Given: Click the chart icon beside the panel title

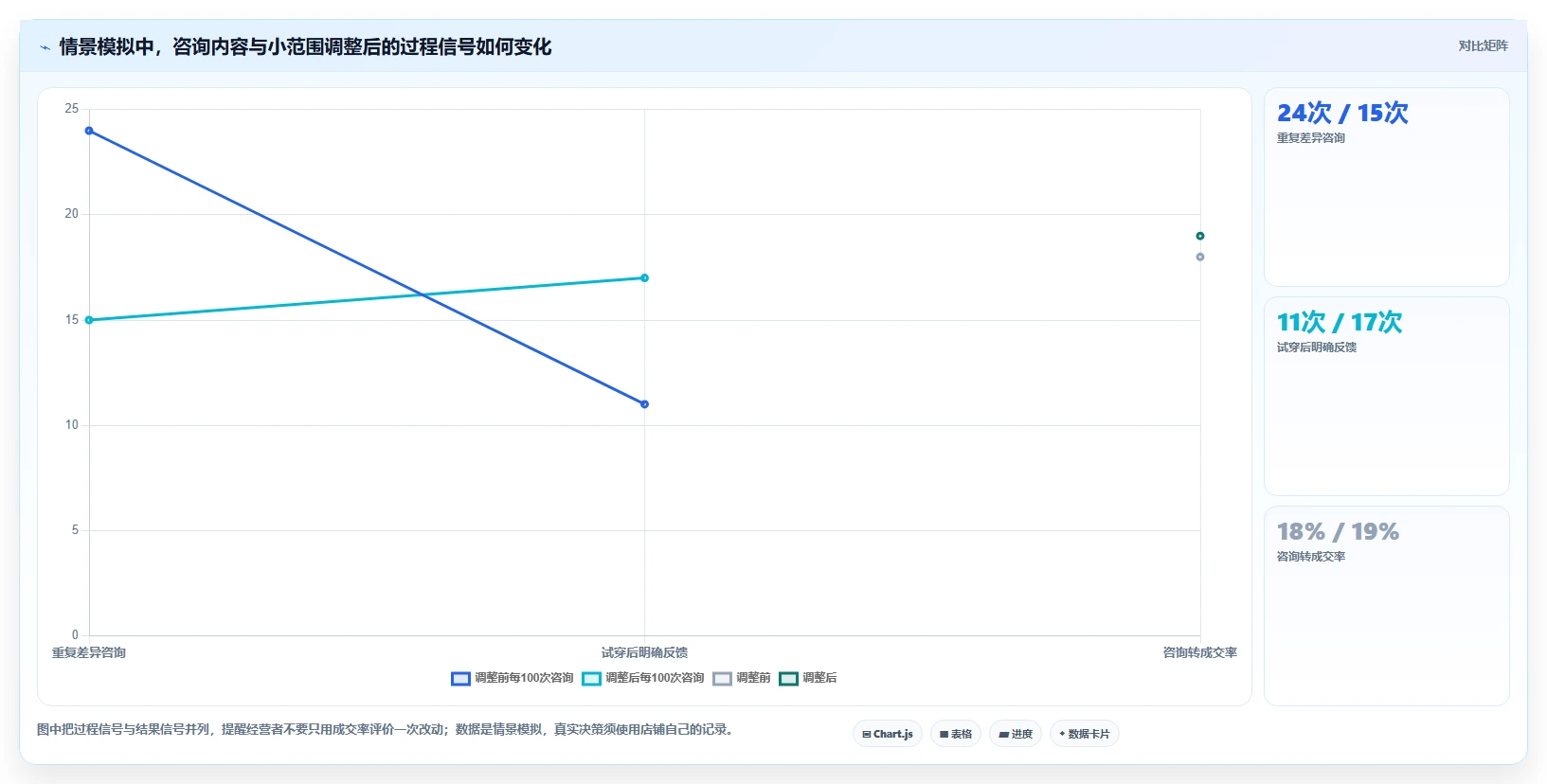Looking at the screenshot, I should pyautogui.click(x=45, y=47).
